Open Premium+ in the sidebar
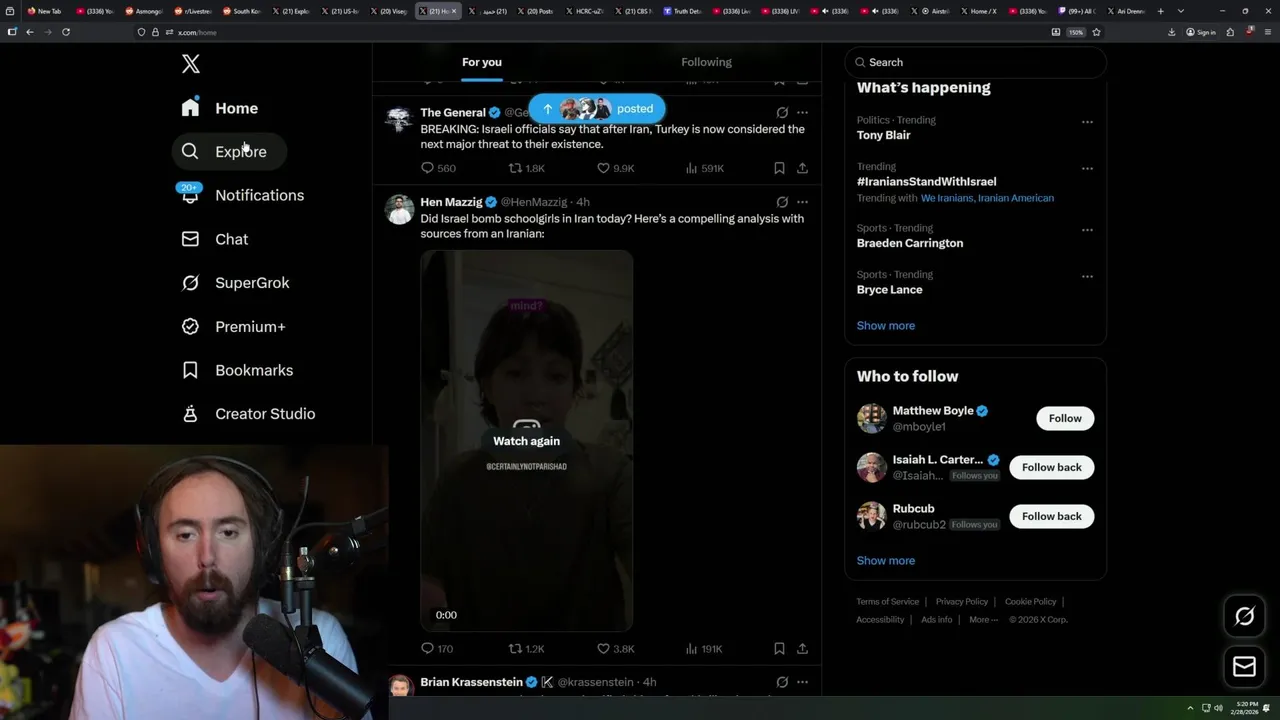1280x720 pixels. 234,327
